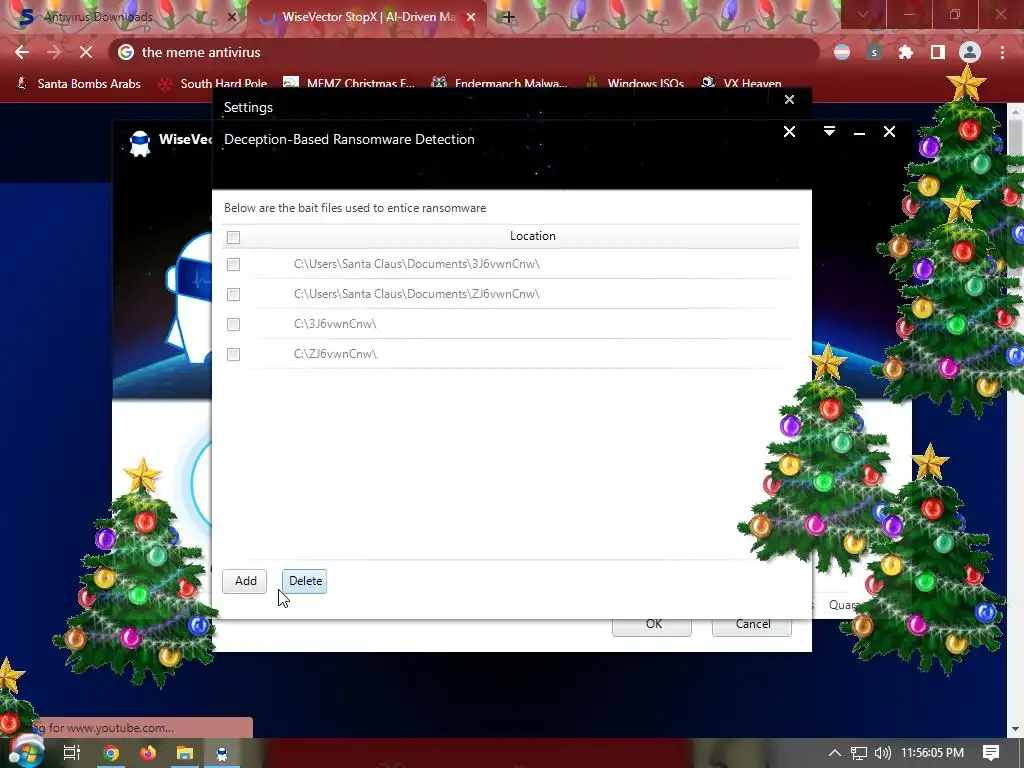Open the Endermanch Malware bookmark
This screenshot has height=768, width=1024.
pos(500,84)
